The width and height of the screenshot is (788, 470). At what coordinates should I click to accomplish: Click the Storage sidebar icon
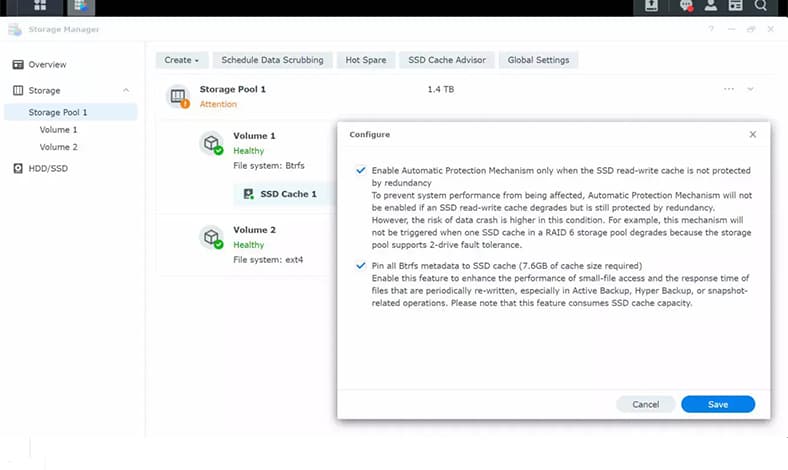pyautogui.click(x=18, y=90)
